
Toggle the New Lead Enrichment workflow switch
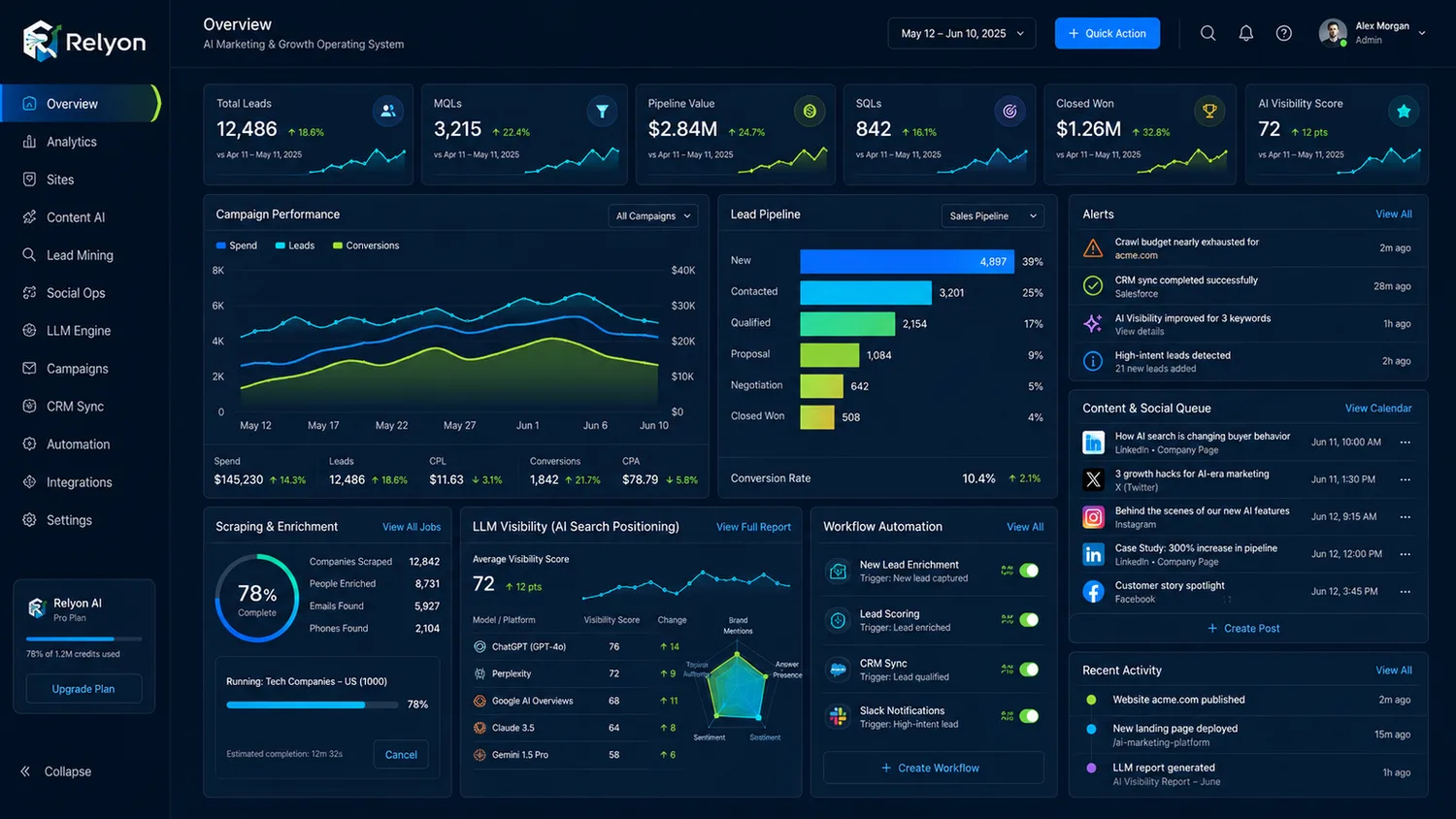(x=1029, y=571)
